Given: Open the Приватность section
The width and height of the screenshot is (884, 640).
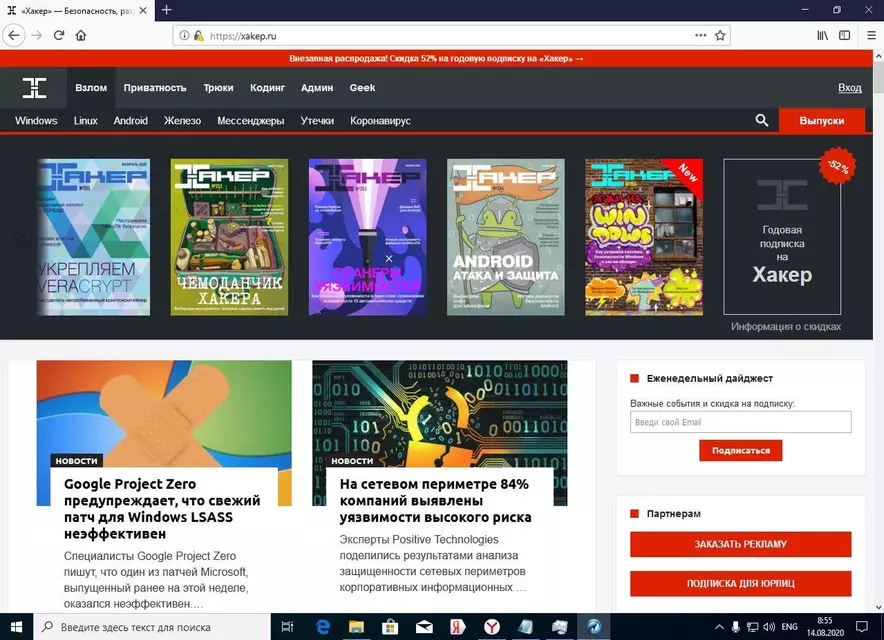Looking at the screenshot, I should click(x=155, y=88).
